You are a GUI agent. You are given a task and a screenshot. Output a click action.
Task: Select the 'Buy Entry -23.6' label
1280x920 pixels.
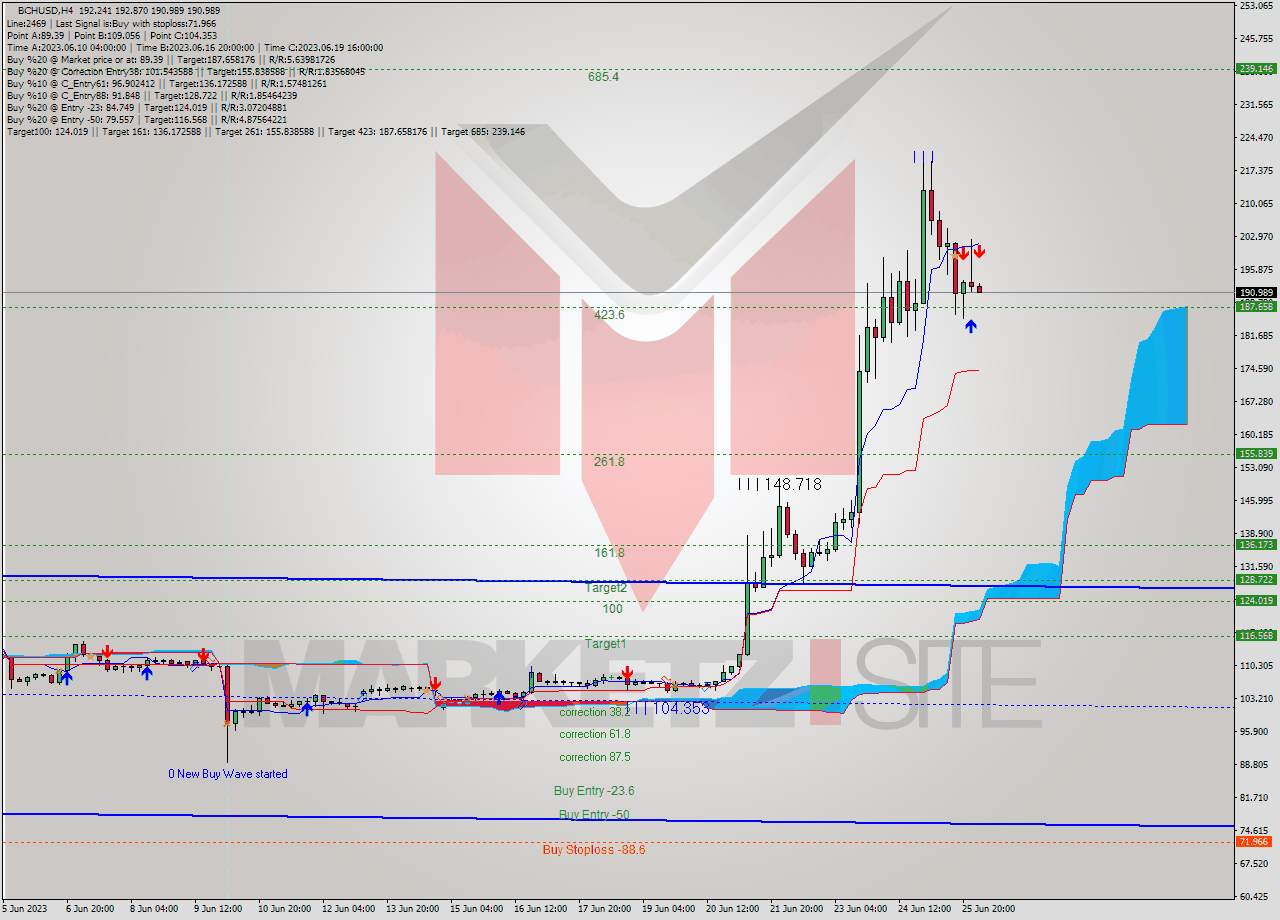(x=594, y=790)
